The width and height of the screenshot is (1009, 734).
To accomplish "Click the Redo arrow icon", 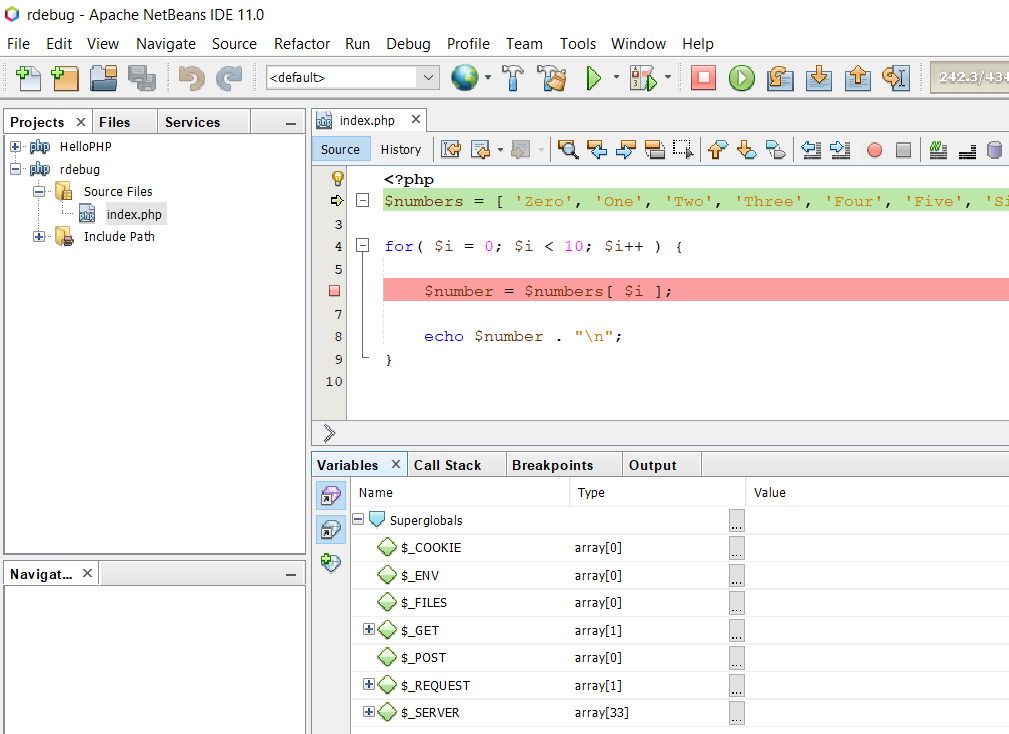I will [229, 78].
